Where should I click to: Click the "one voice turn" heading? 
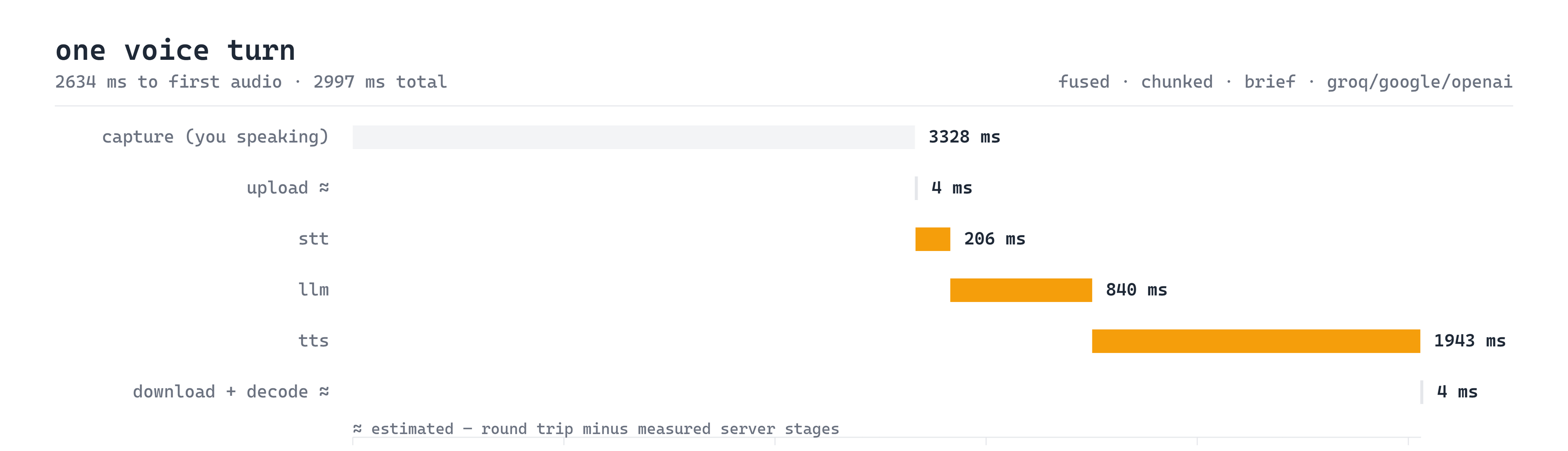click(175, 50)
